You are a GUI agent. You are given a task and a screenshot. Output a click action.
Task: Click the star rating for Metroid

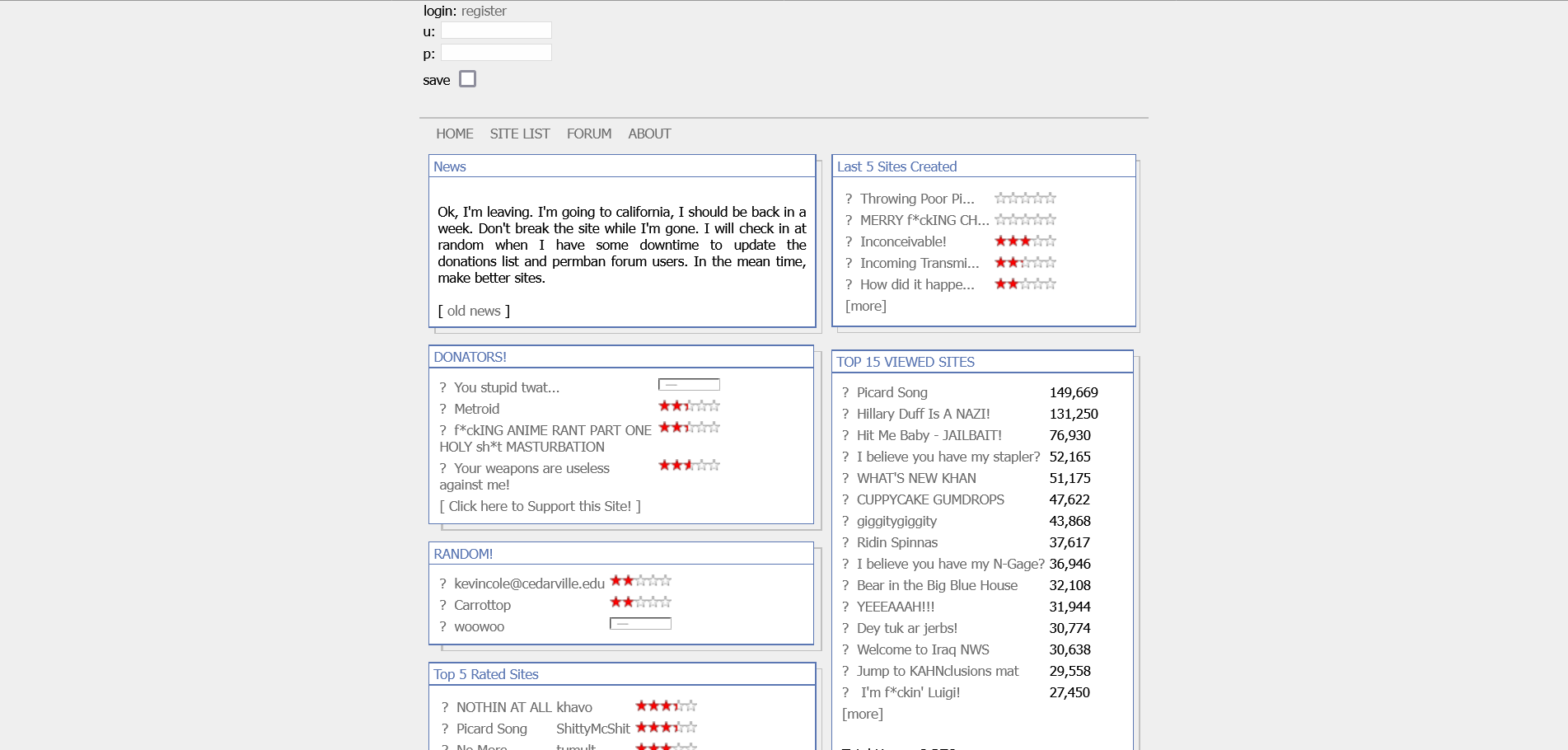coord(689,405)
